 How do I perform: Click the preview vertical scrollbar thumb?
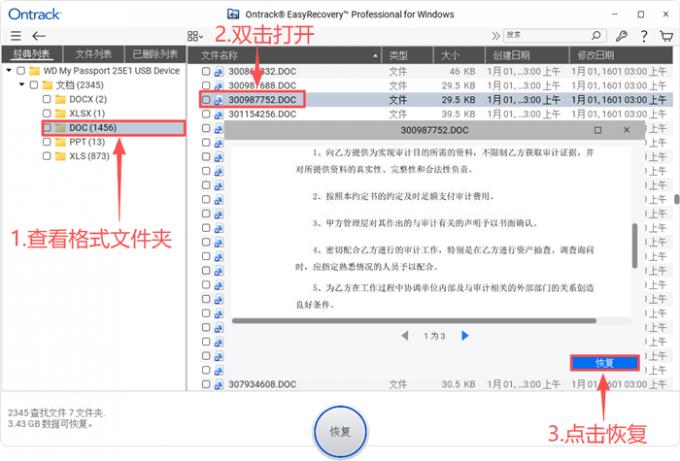click(634, 246)
